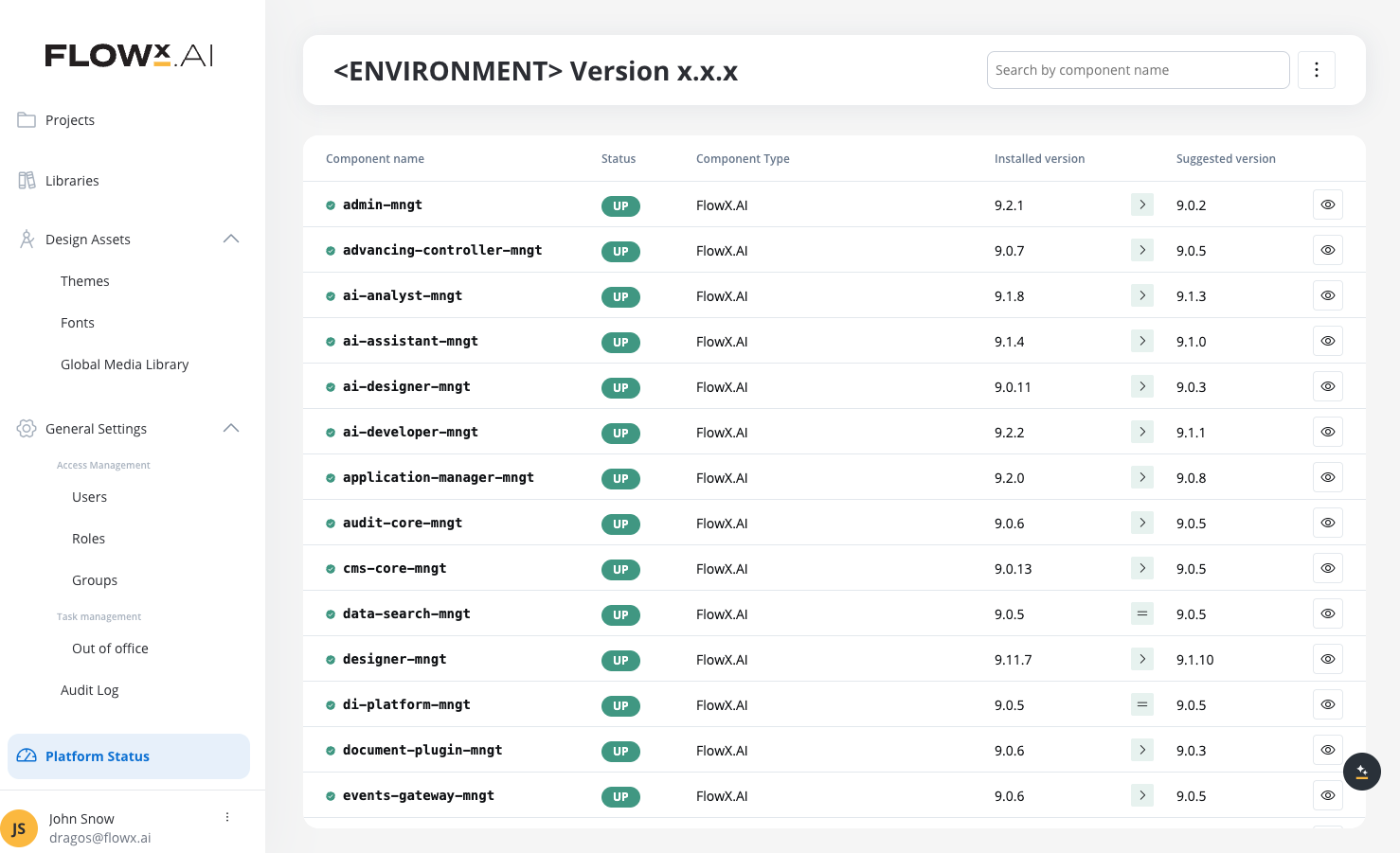This screenshot has height=853, width=1400.
Task: Click version arrow icon for ai-developer-mngt
Action: click(1142, 432)
